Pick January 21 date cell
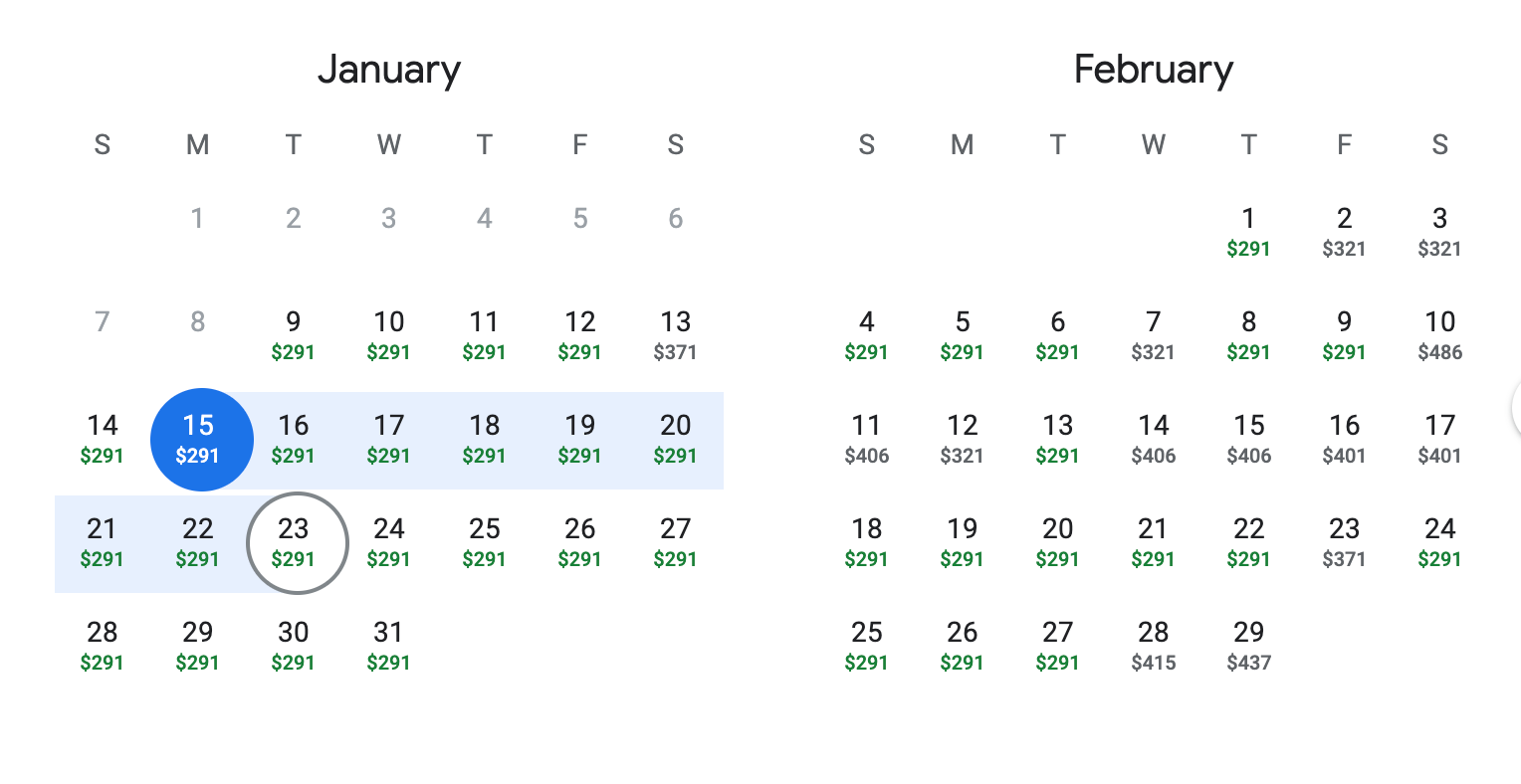The width and height of the screenshot is (1521, 784). click(102, 542)
